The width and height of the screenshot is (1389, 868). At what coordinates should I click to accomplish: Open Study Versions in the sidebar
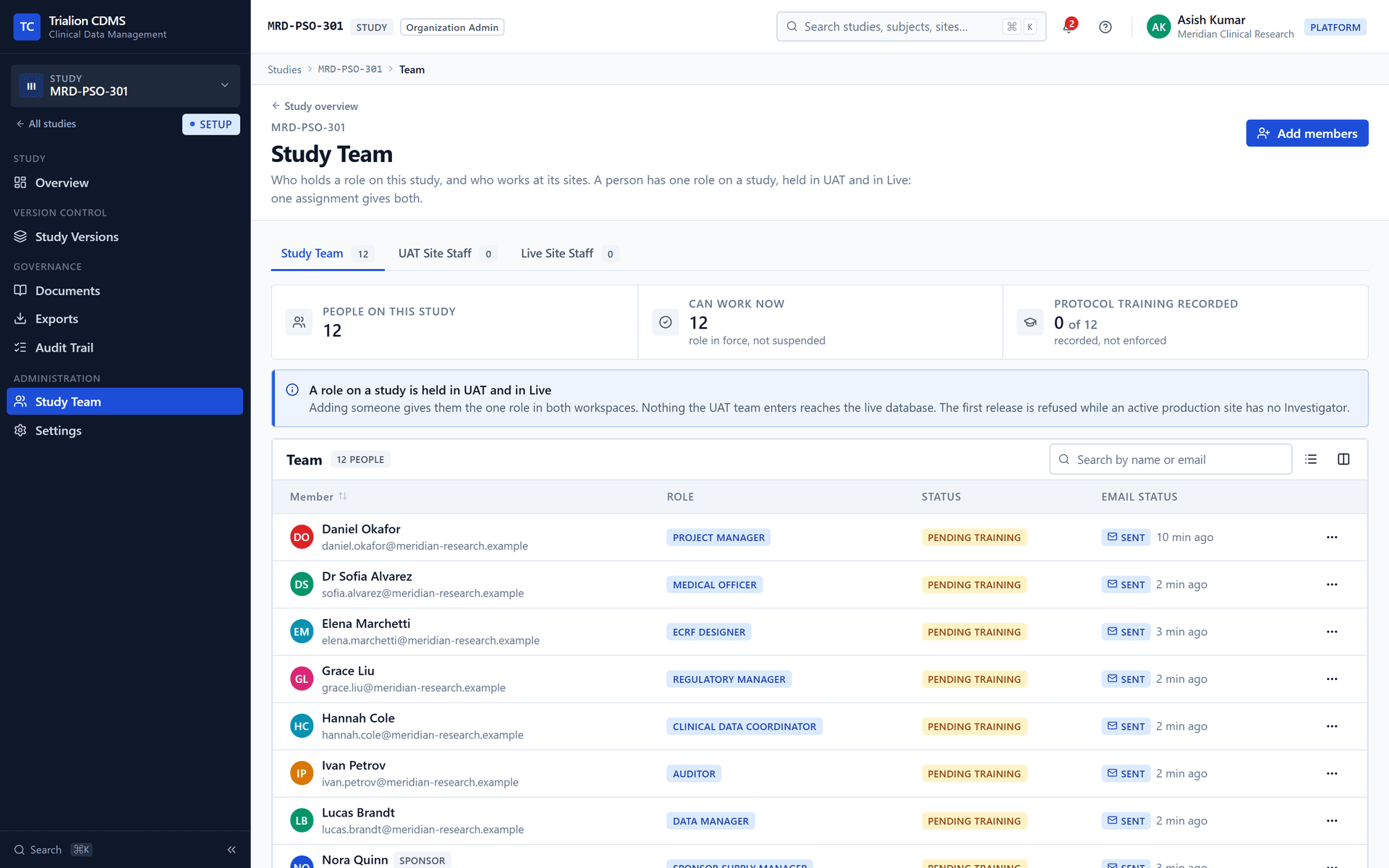point(124,237)
